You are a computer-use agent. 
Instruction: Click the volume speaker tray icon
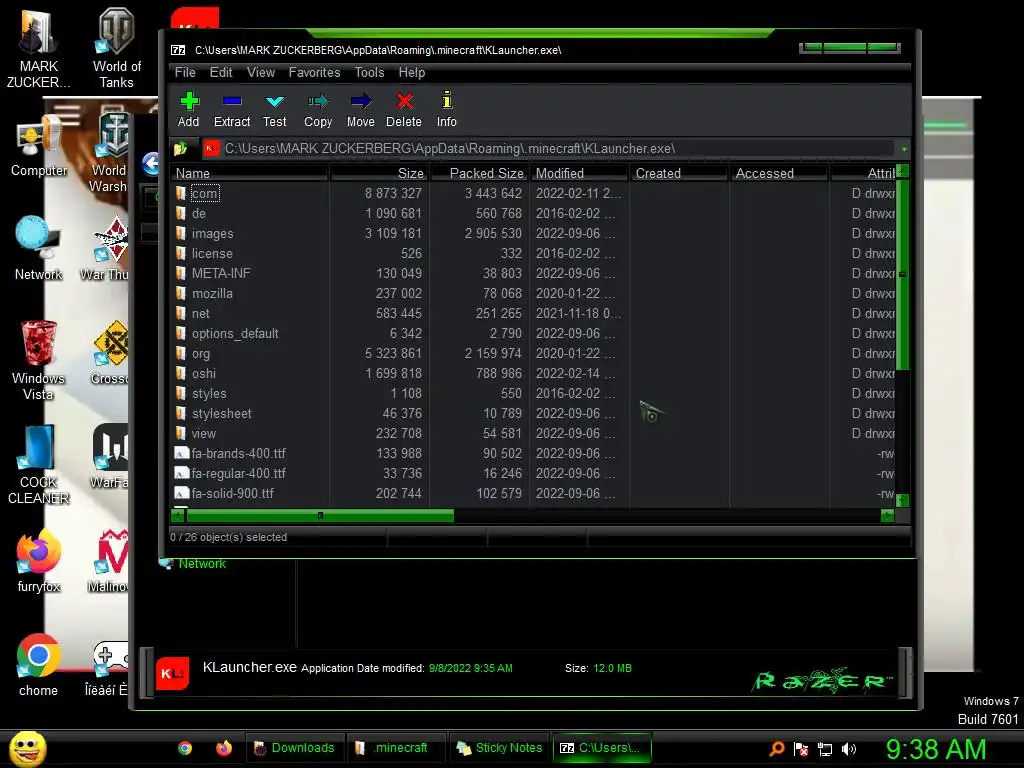point(849,749)
